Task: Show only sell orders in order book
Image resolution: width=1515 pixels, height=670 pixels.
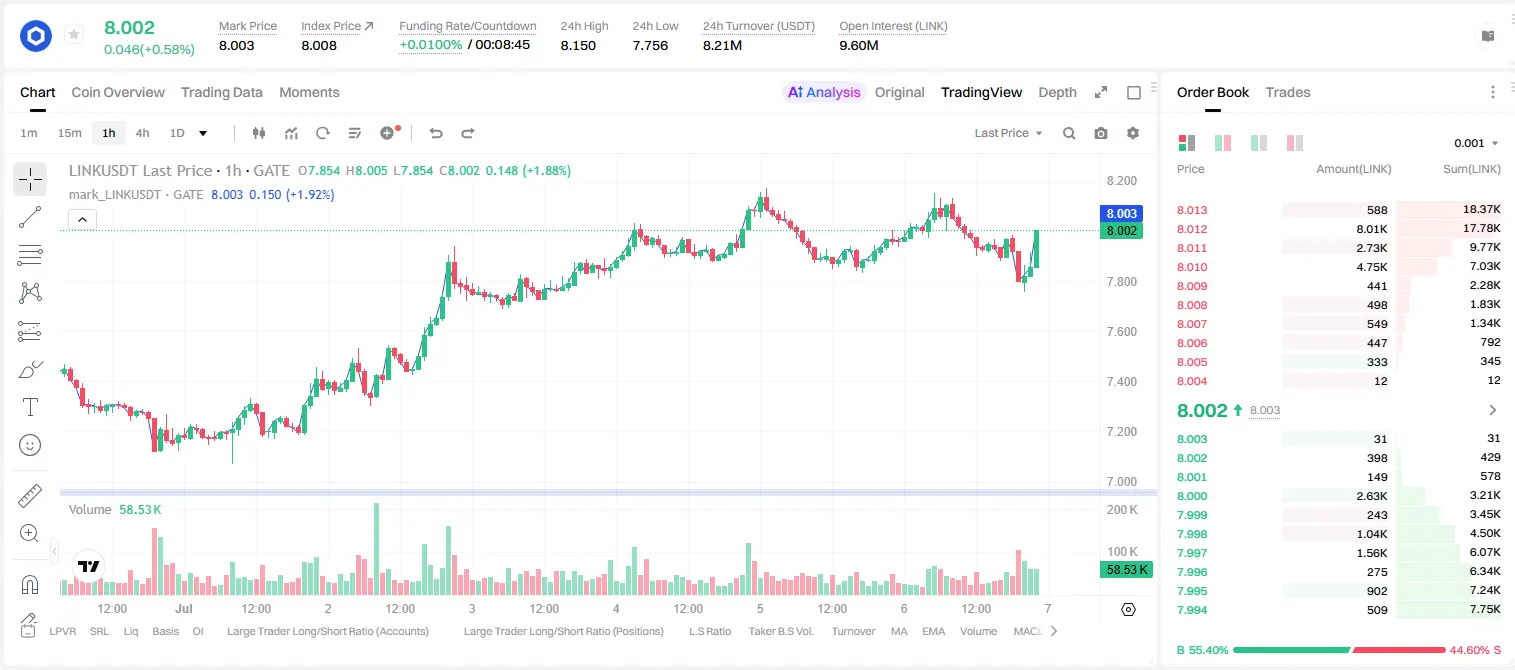Action: pos(1295,143)
